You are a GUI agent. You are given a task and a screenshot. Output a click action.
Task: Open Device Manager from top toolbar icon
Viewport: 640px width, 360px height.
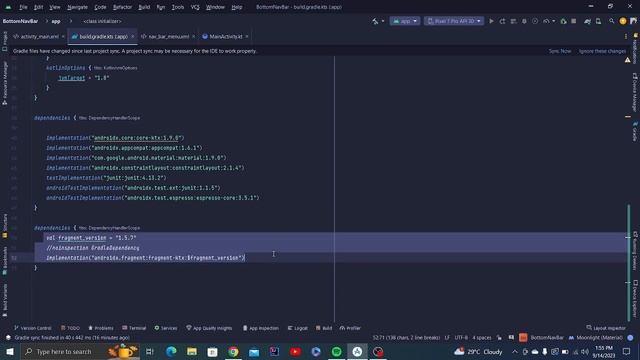pyautogui.click(x=599, y=21)
